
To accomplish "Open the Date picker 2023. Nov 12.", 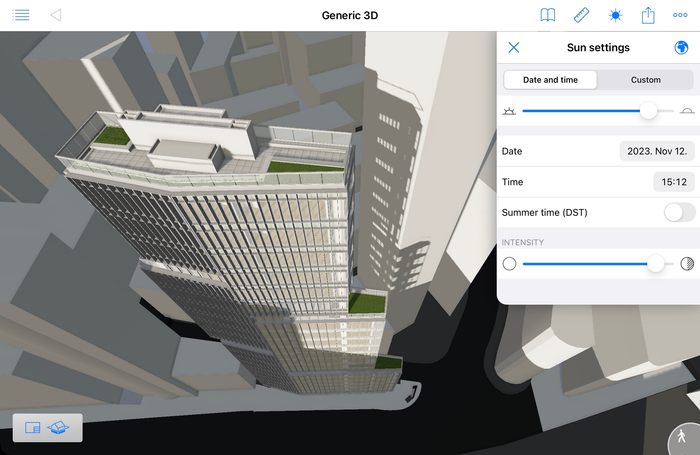I will [657, 151].
